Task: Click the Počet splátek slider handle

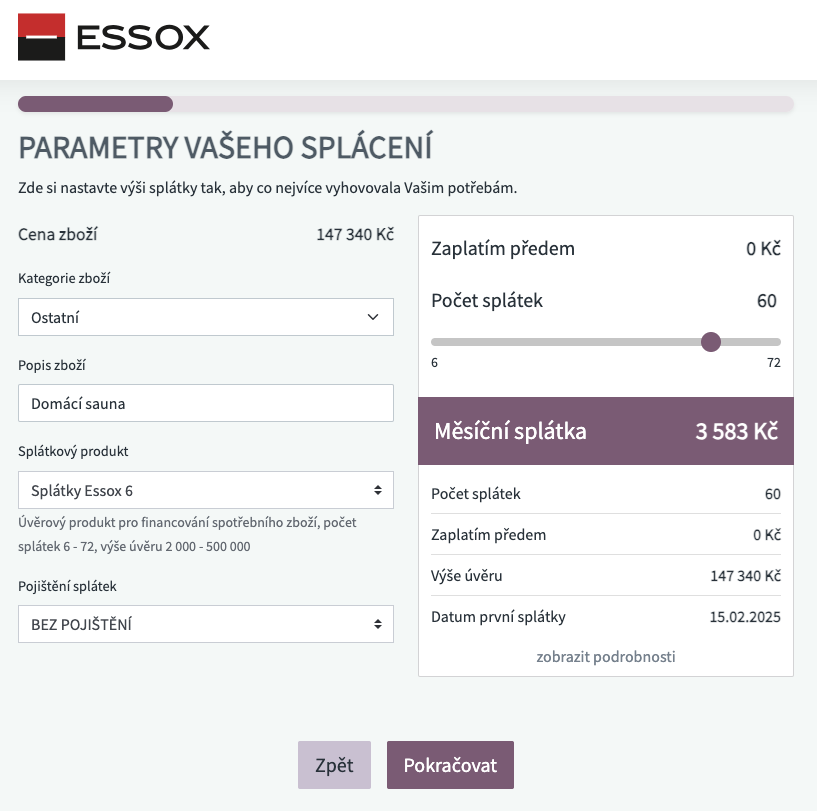Action: pyautogui.click(x=711, y=342)
